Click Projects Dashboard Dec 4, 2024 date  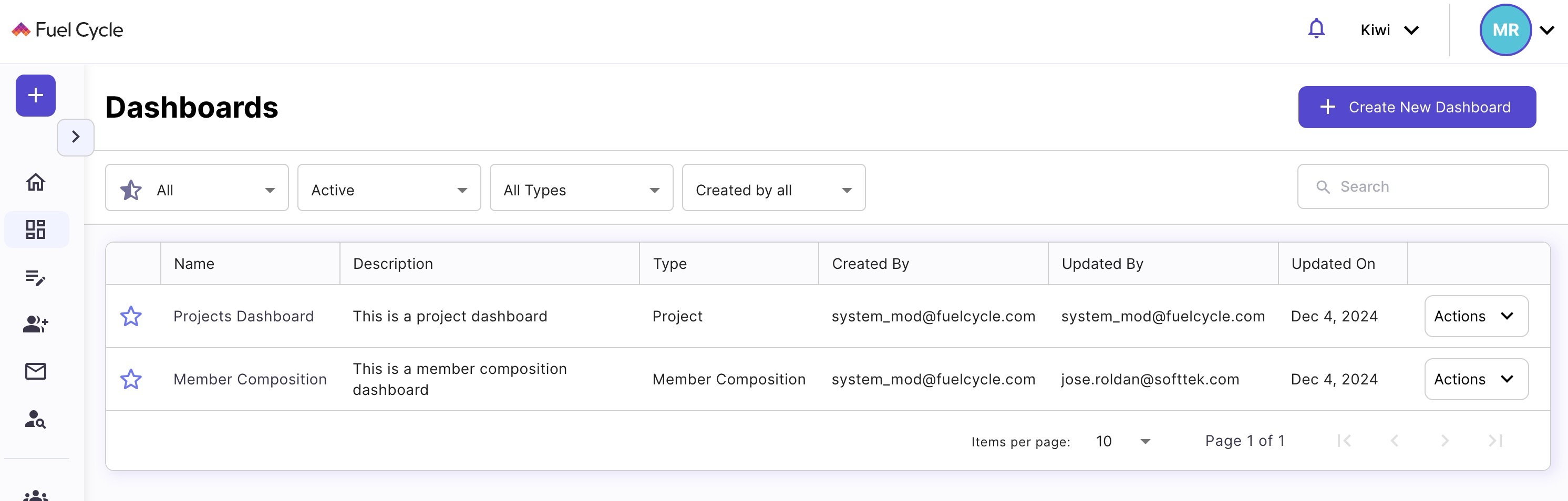[1334, 316]
